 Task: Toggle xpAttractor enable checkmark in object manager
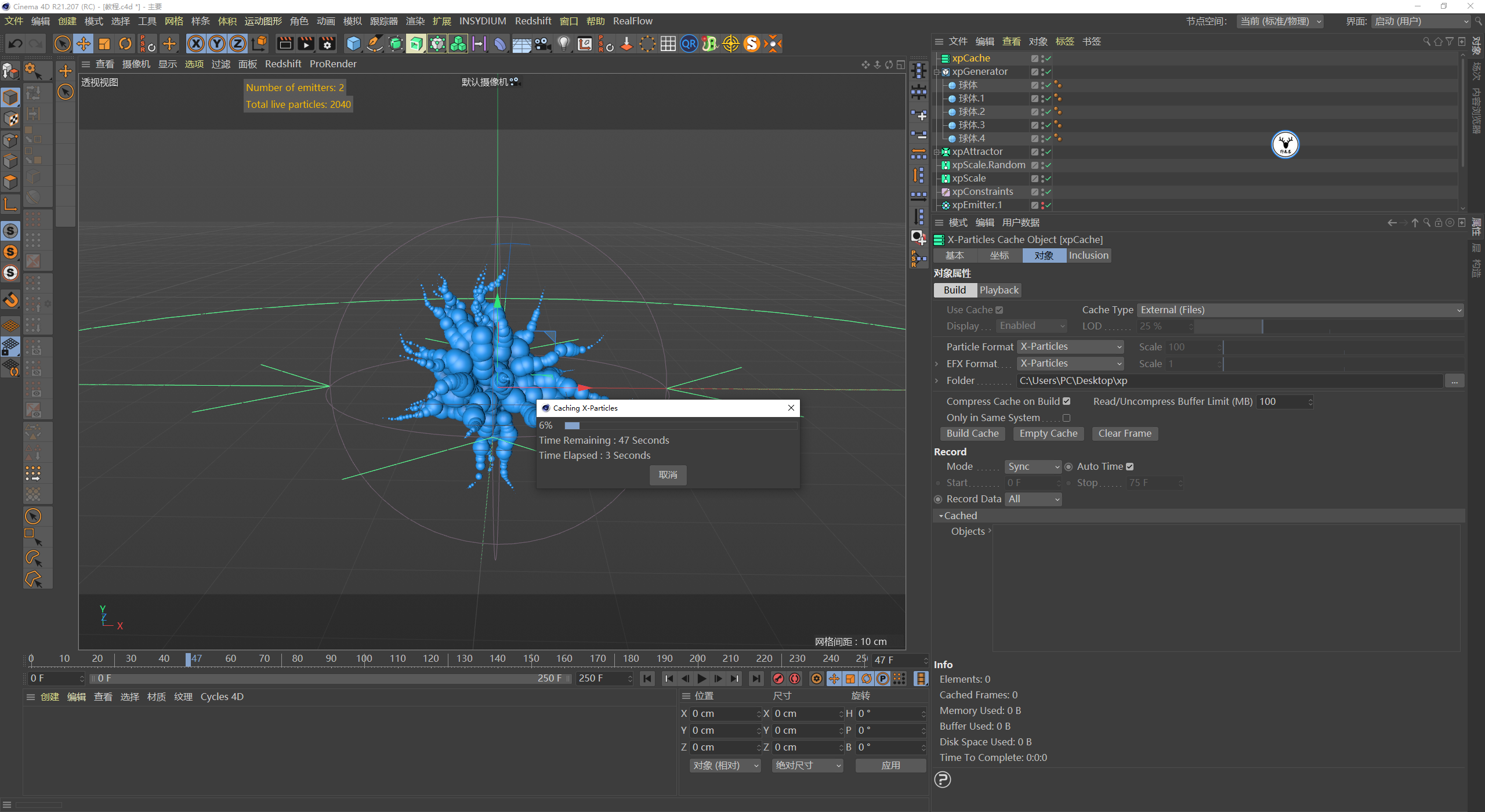click(1049, 152)
